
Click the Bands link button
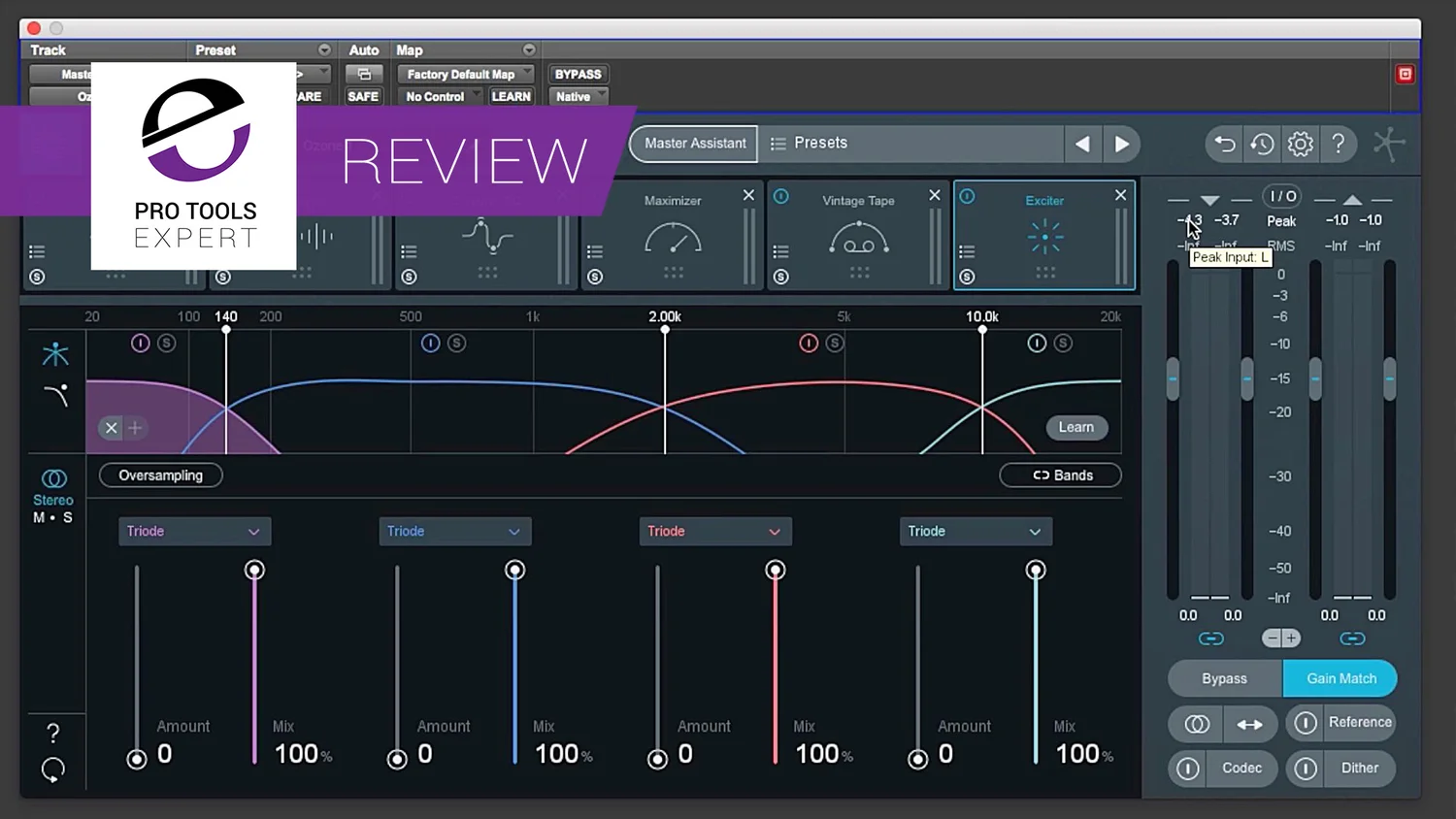(x=1061, y=475)
